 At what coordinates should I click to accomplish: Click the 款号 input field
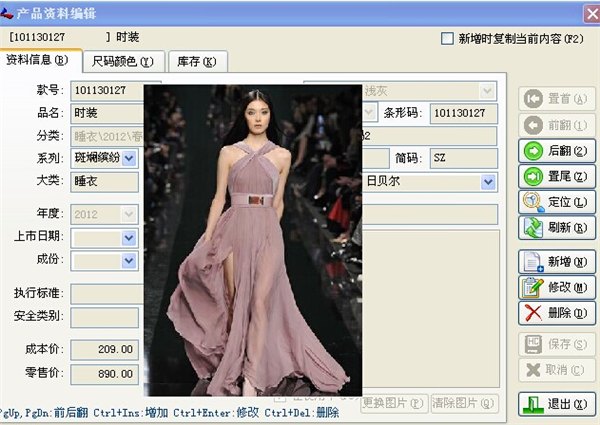point(107,91)
